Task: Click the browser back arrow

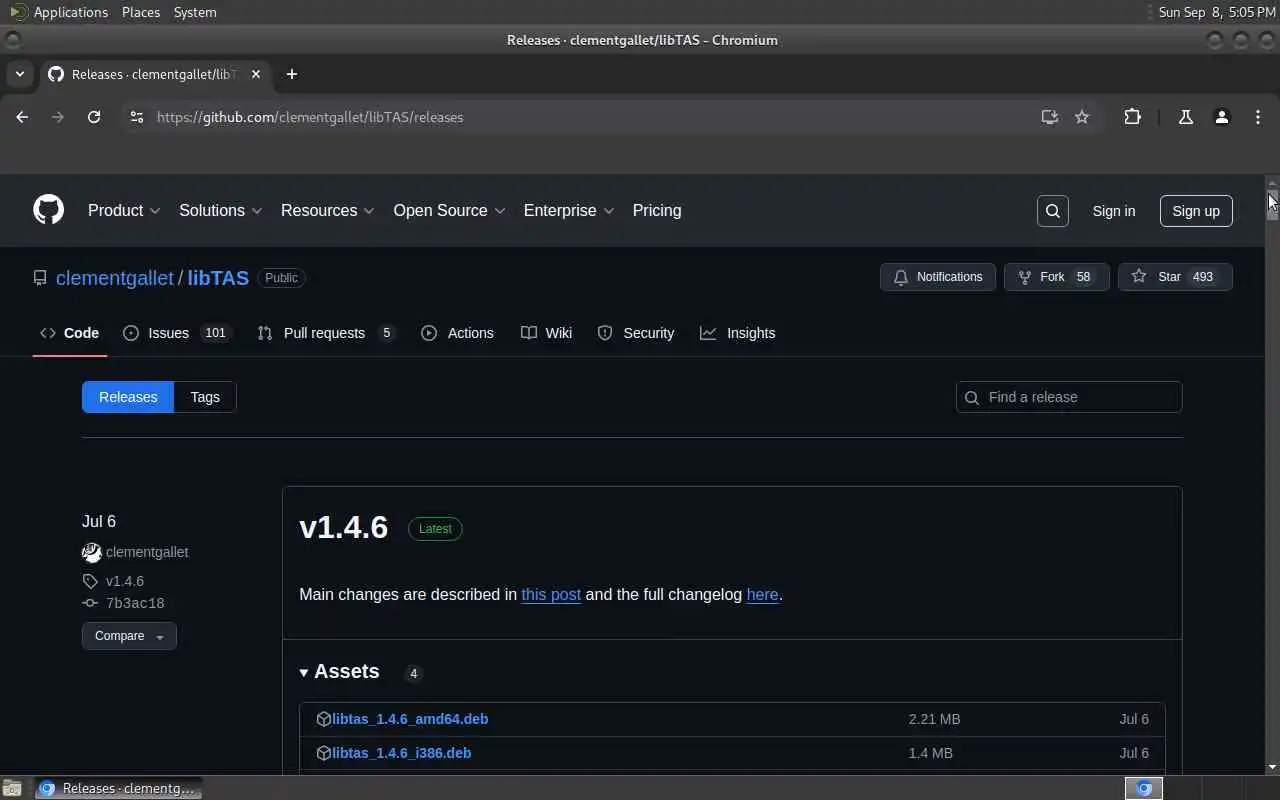Action: 22,117
